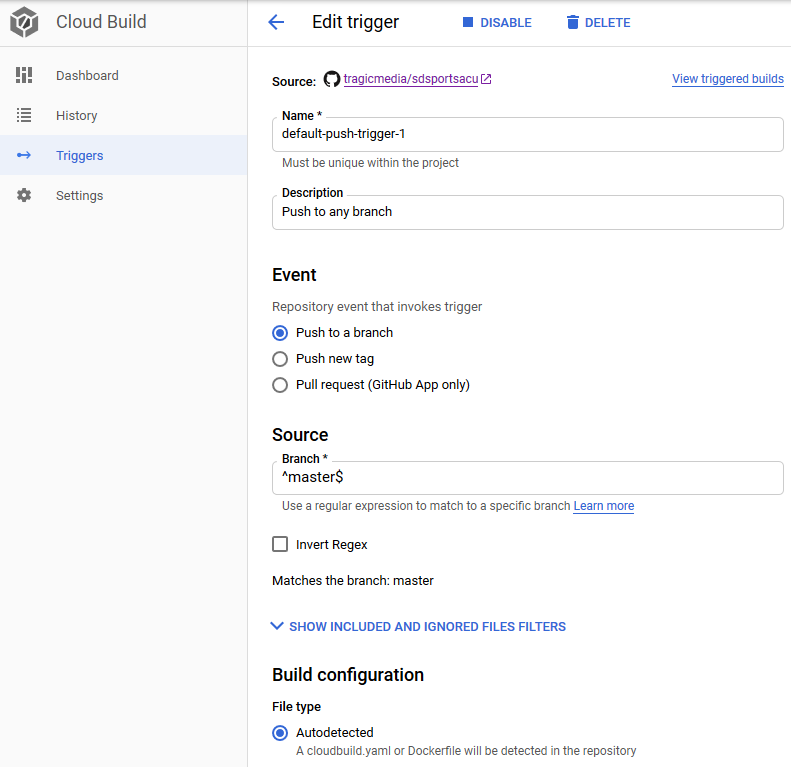Click the trash icon next to DELETE
791x767 pixels.
tap(573, 22)
